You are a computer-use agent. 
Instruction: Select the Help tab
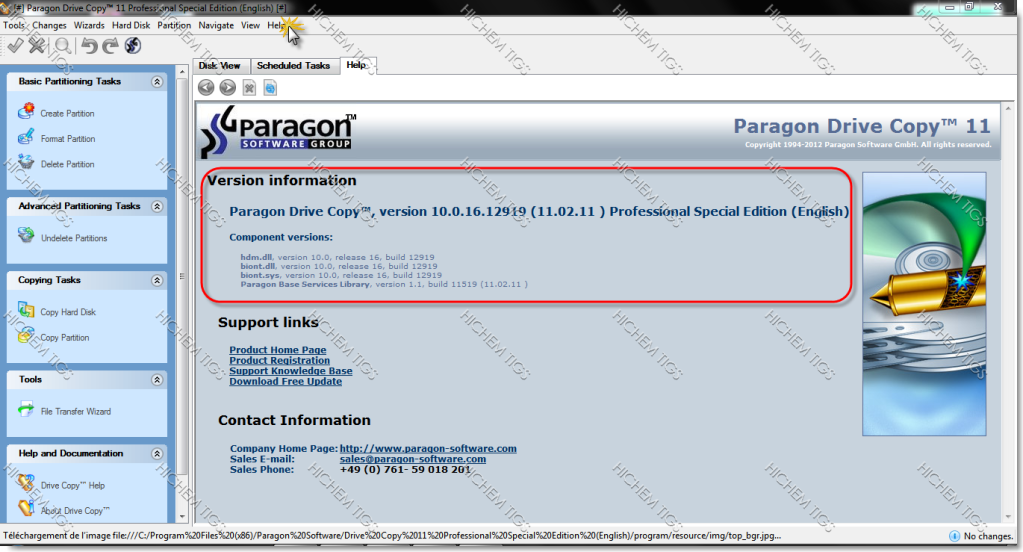coord(357,65)
